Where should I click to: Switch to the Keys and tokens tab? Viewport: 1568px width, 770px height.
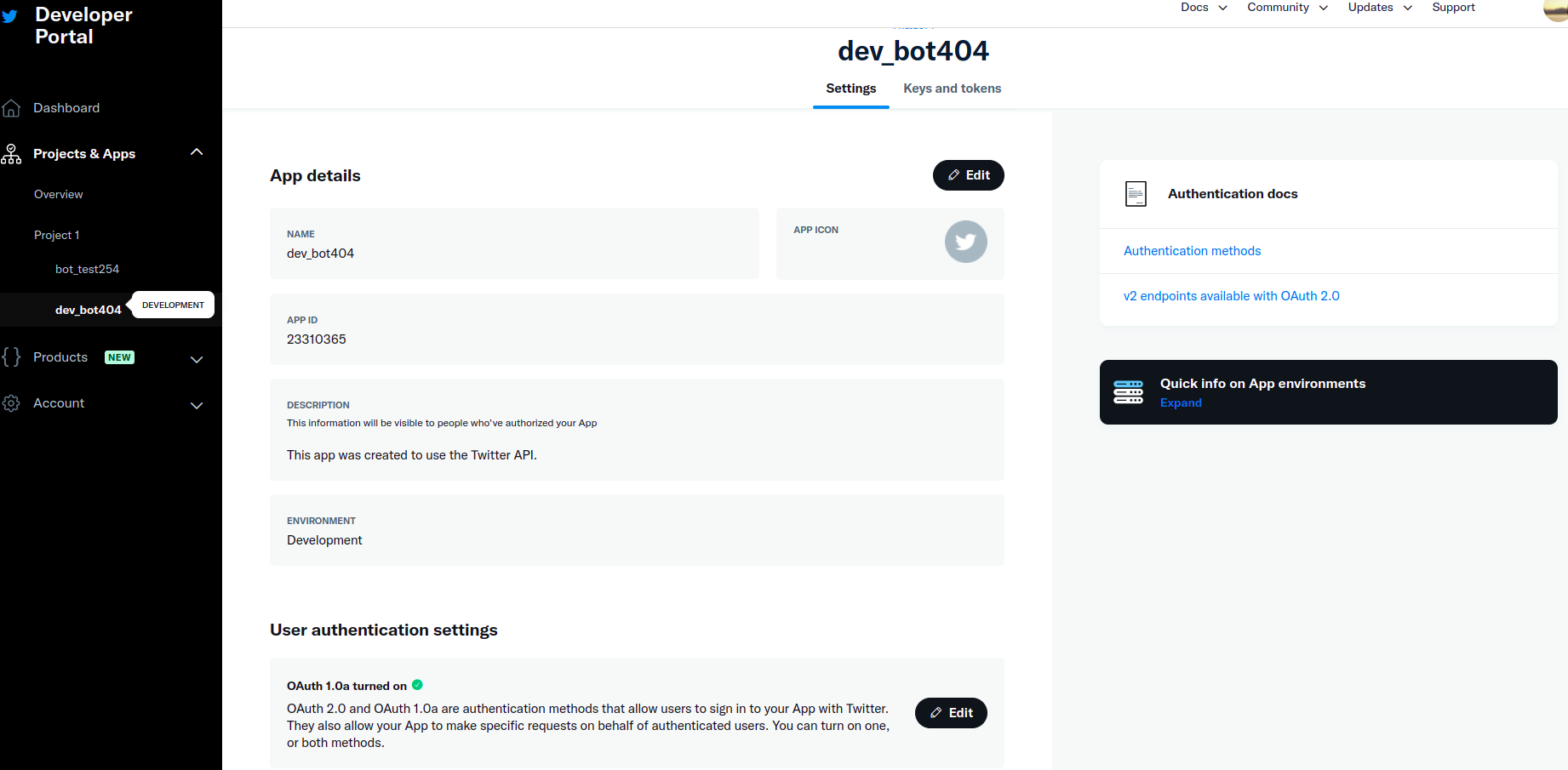952,88
